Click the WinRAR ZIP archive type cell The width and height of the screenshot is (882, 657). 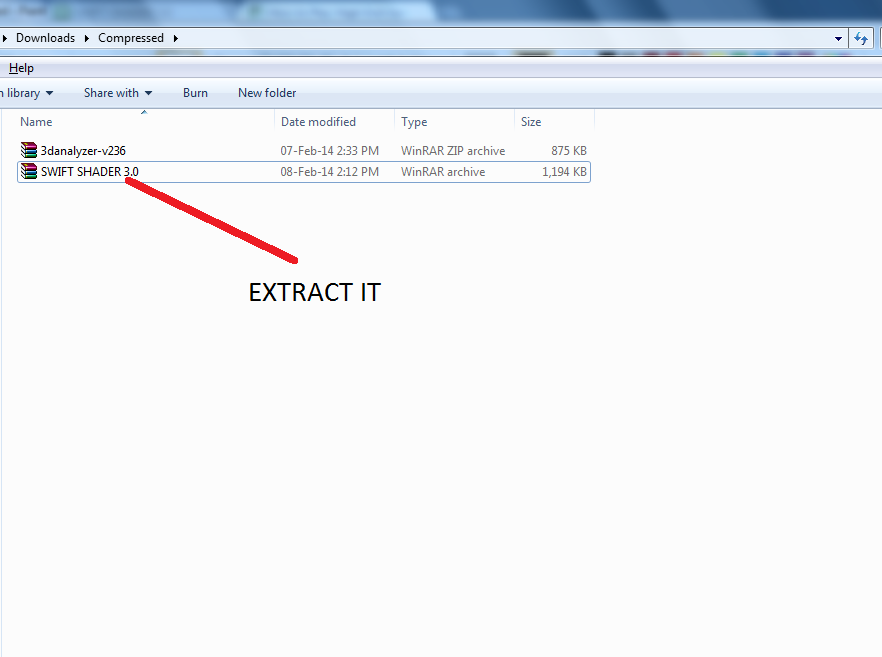click(453, 151)
